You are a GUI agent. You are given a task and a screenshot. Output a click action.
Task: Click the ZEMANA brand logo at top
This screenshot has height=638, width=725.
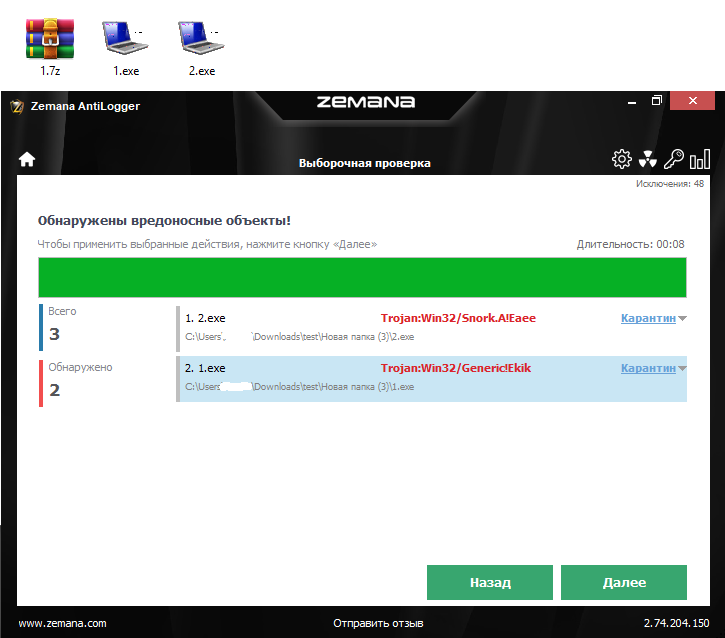(365, 102)
